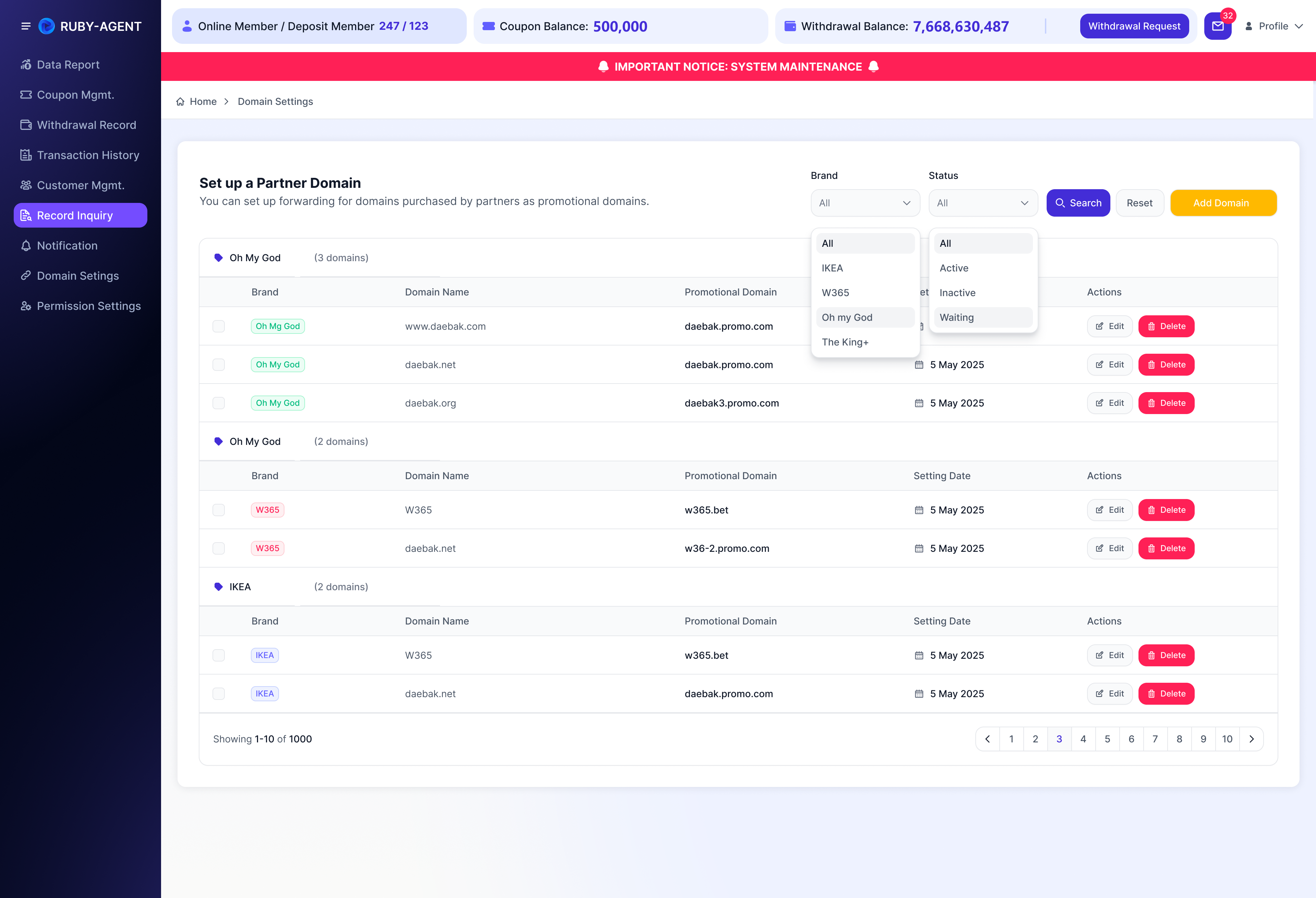Go to page 10 in pagination
The height and width of the screenshot is (898, 1316).
click(x=1227, y=739)
